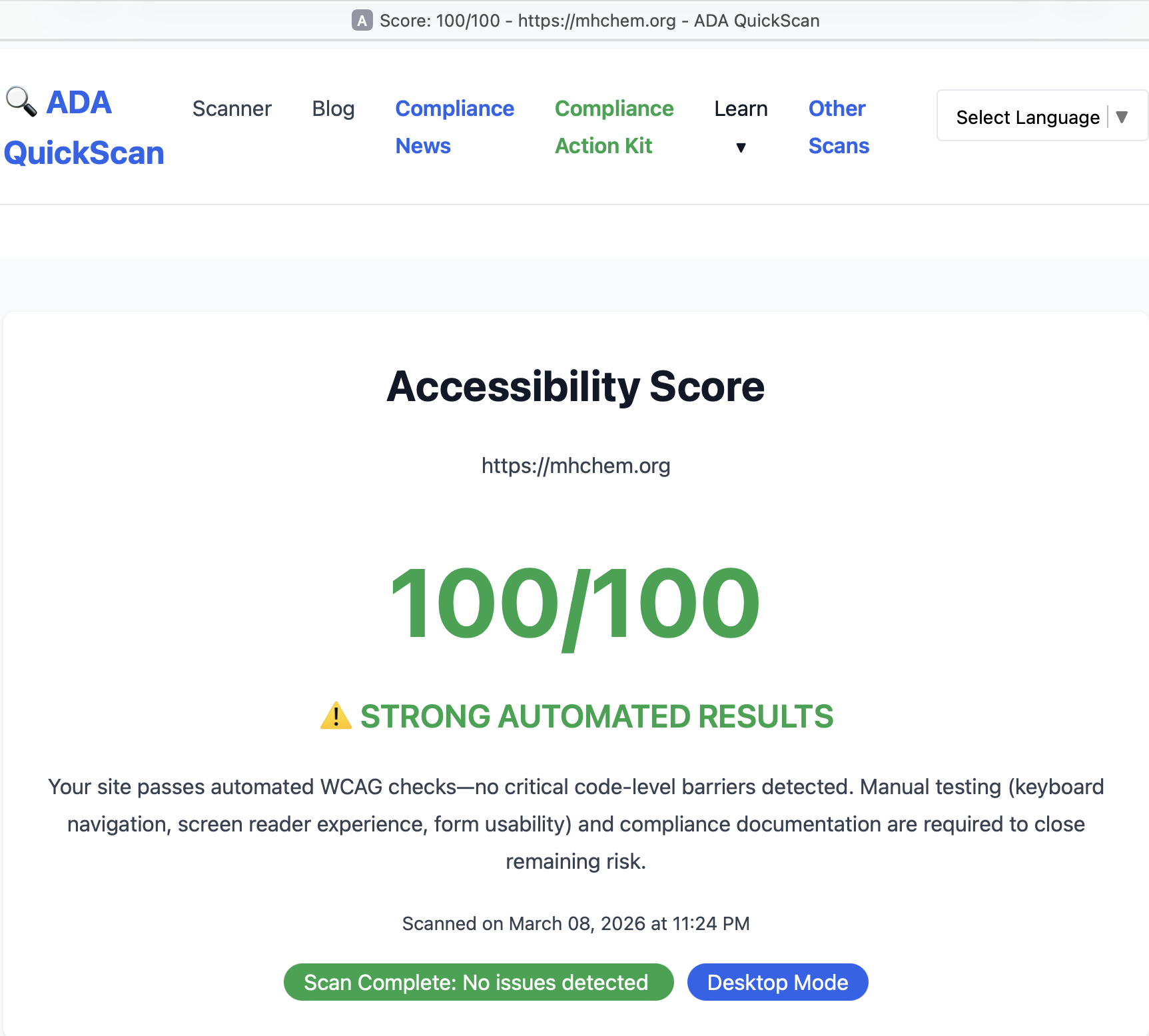Open the Compliance Action Kit link
This screenshot has height=1036, width=1149.
613,127
